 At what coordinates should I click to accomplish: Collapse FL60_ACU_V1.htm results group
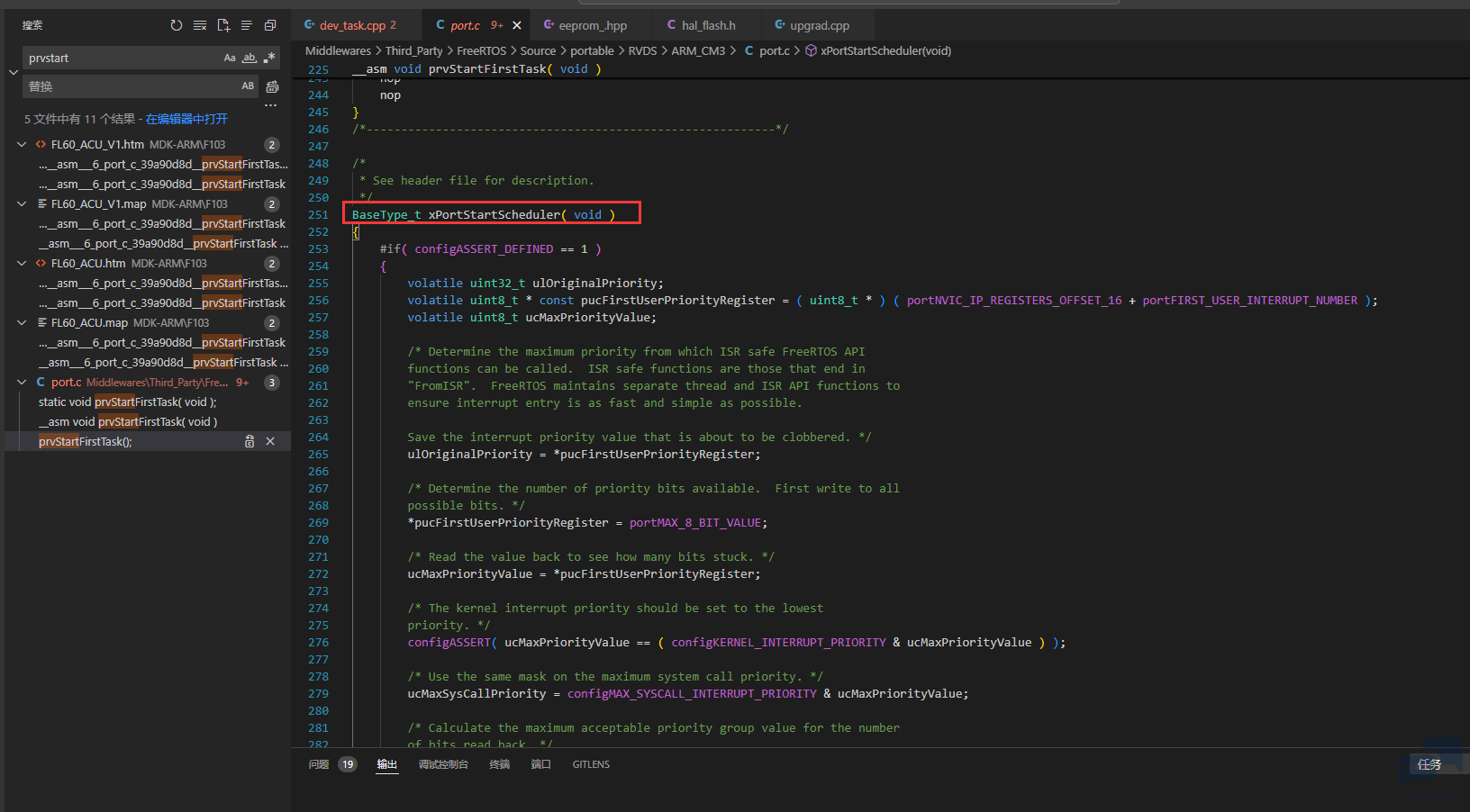click(x=22, y=144)
